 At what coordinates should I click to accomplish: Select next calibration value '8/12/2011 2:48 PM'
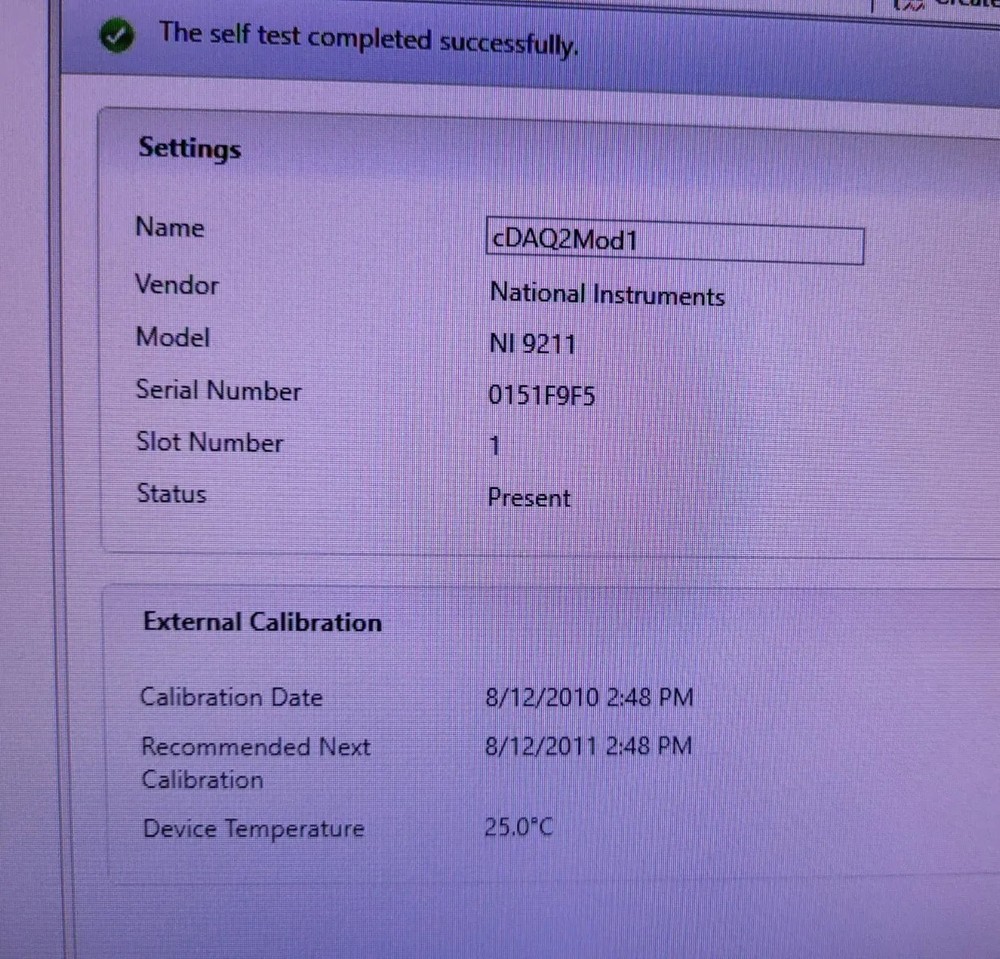588,745
